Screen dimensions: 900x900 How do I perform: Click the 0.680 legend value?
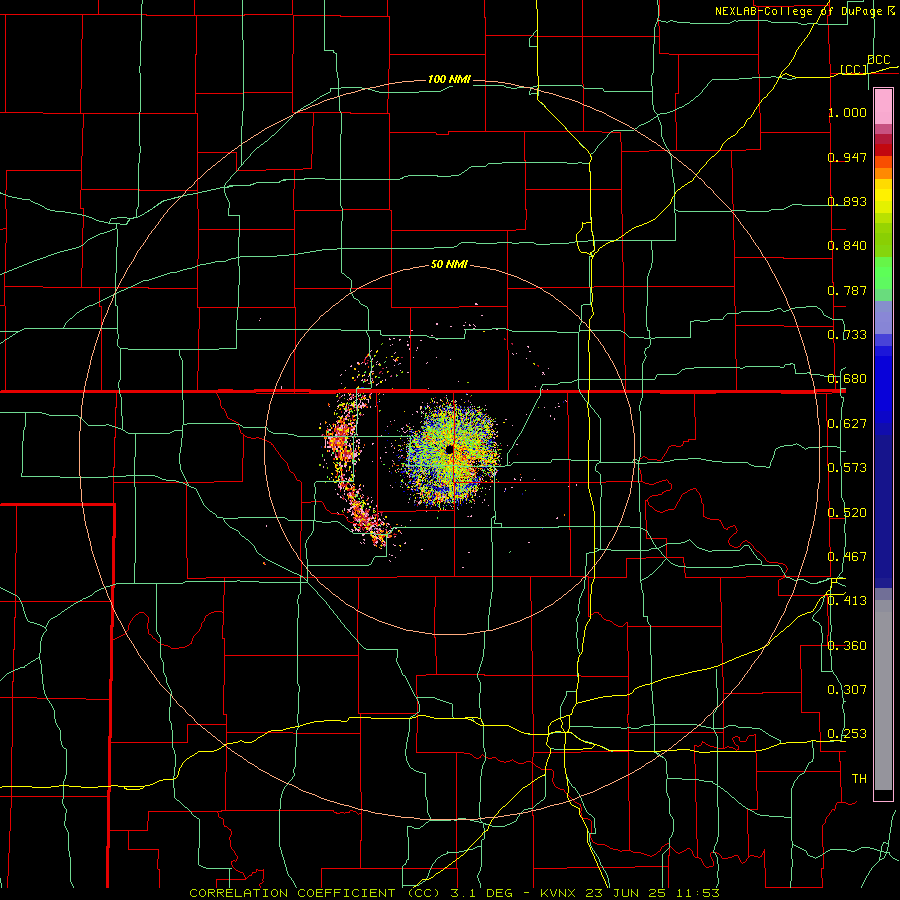pos(847,379)
